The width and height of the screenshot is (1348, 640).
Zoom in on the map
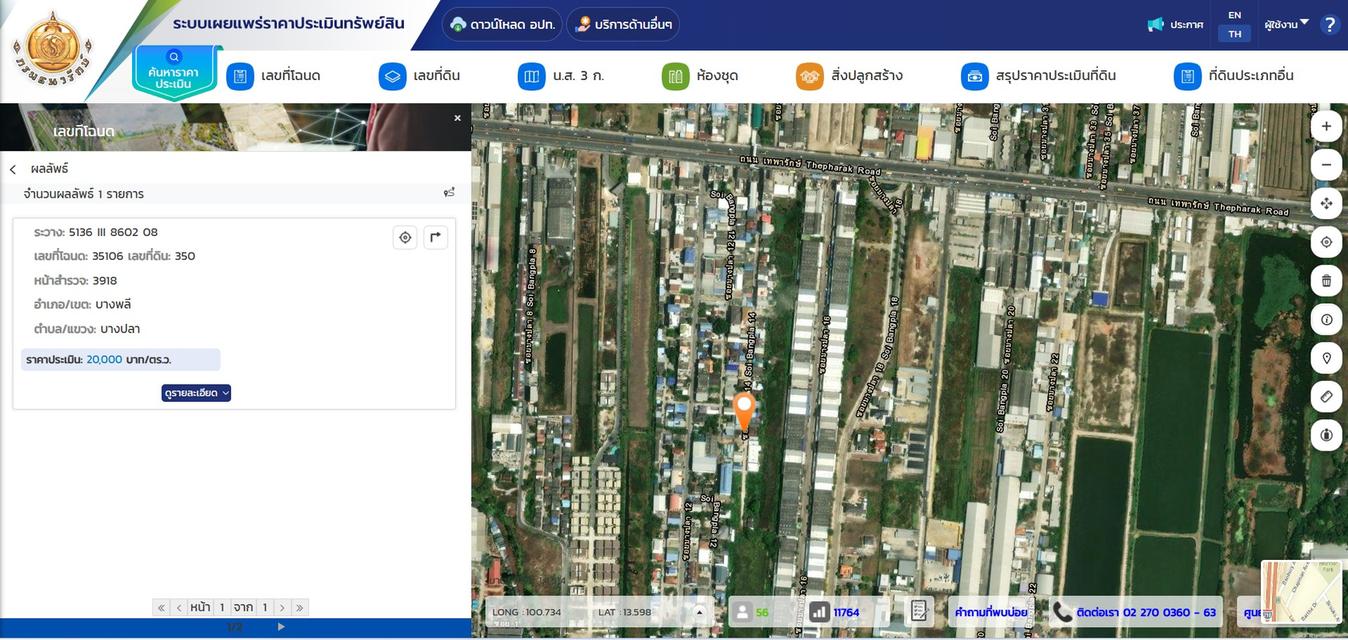pos(1326,126)
